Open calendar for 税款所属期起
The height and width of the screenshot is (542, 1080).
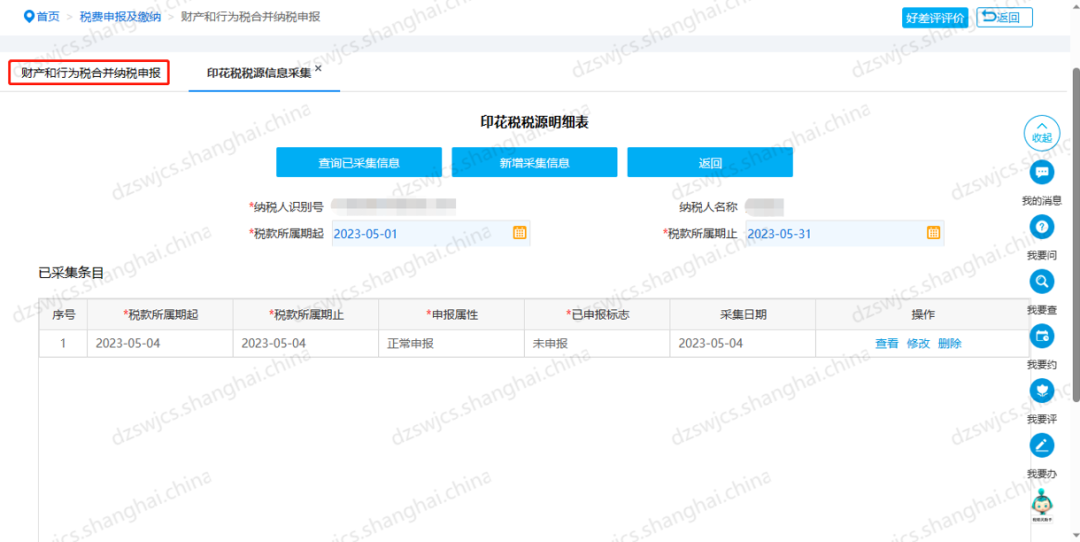point(519,233)
